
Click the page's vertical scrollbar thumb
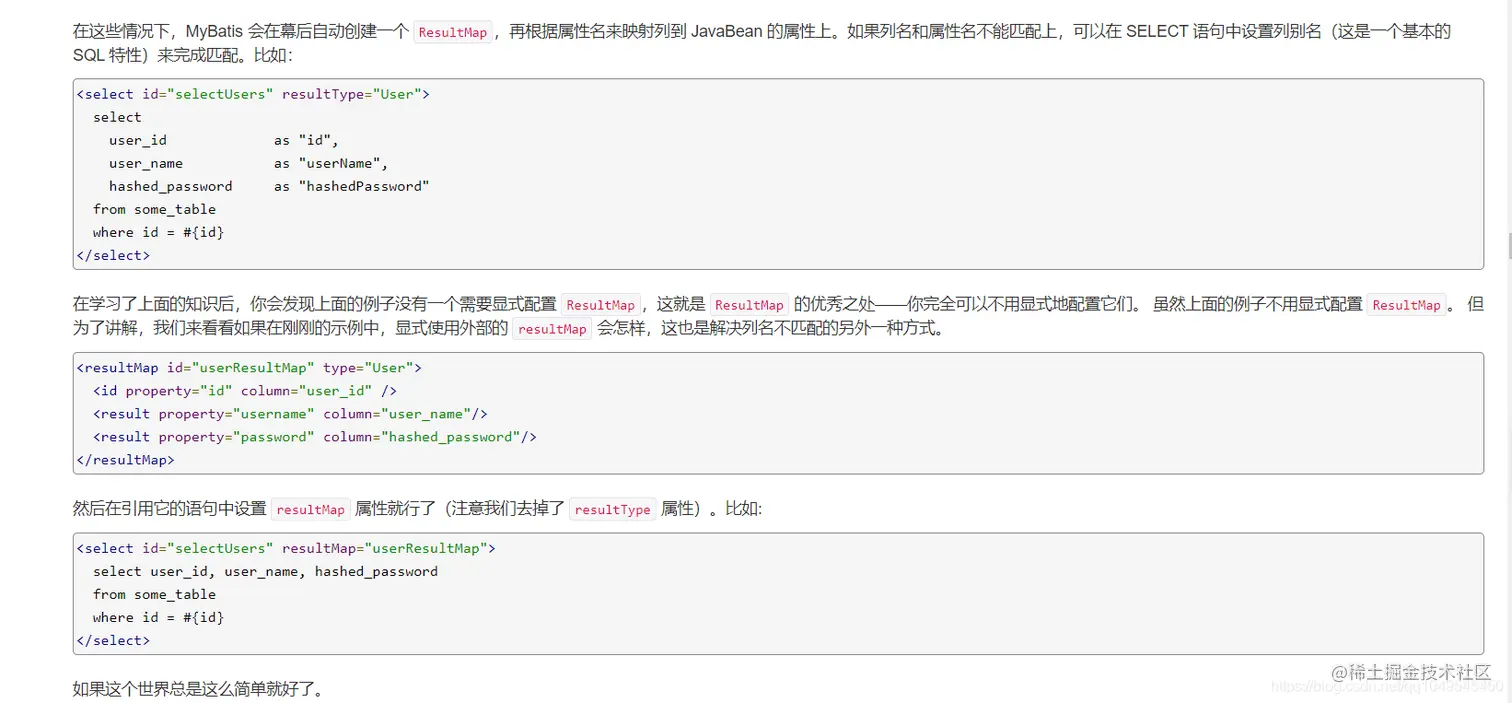pos(1508,245)
